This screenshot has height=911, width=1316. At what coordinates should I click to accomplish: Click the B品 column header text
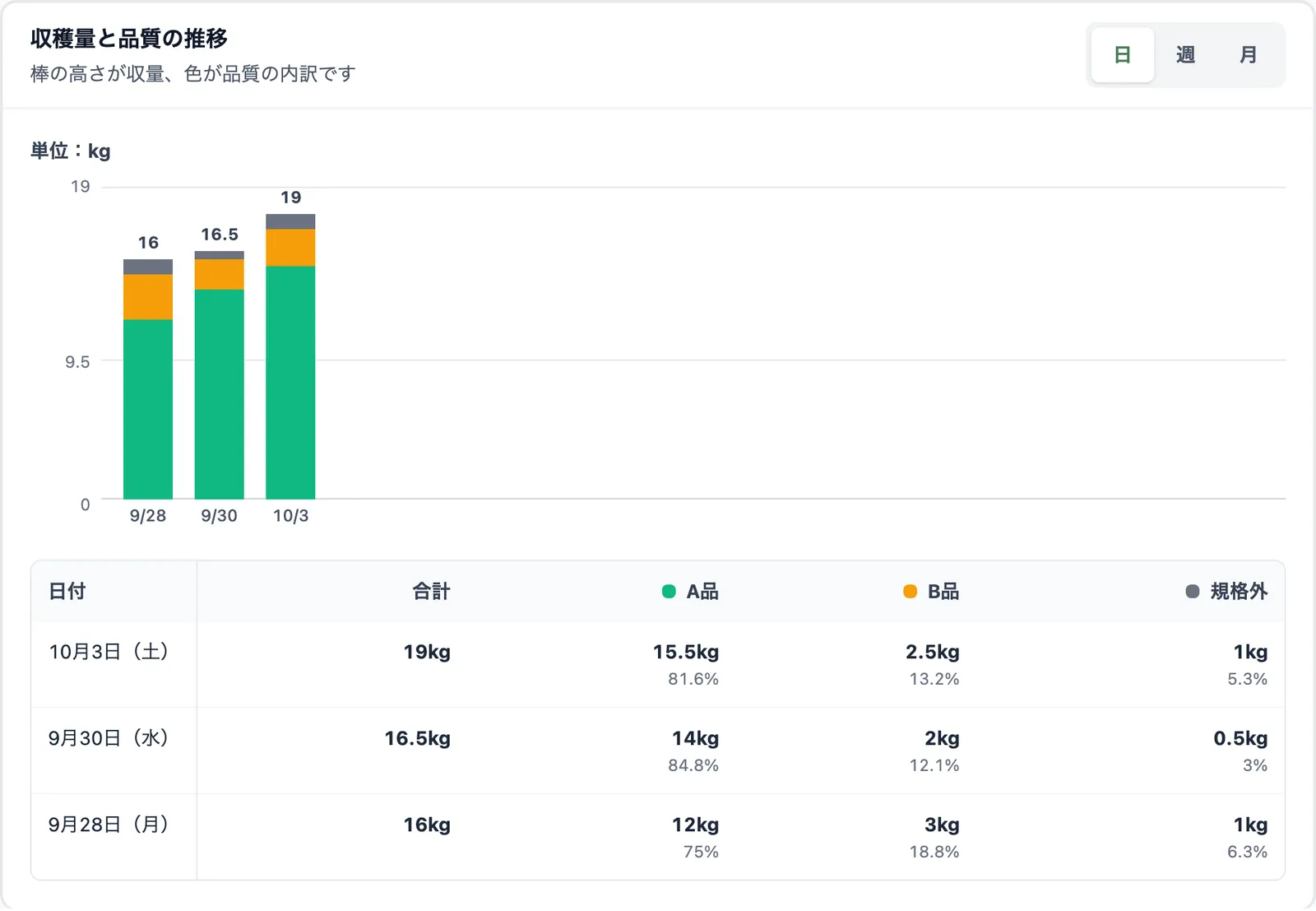point(943,592)
